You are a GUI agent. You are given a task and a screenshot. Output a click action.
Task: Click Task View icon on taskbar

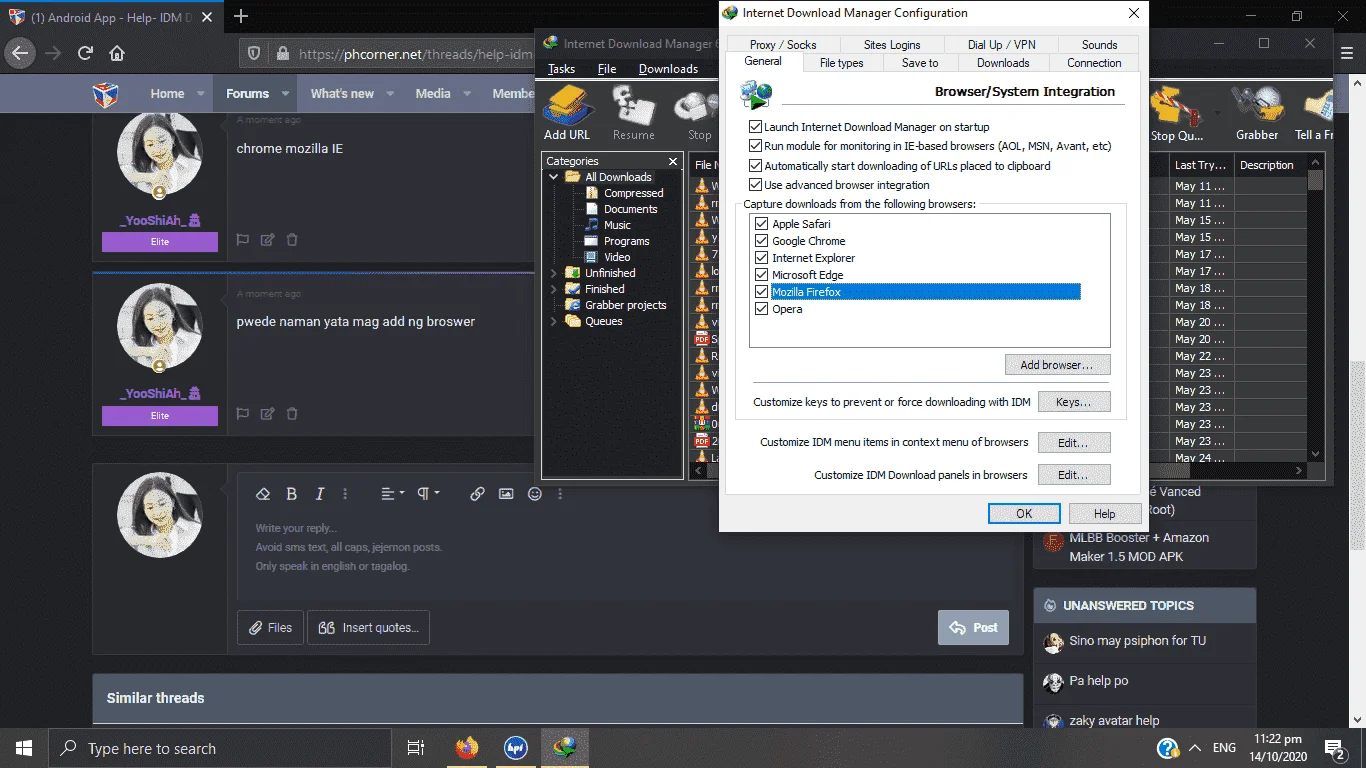[416, 748]
